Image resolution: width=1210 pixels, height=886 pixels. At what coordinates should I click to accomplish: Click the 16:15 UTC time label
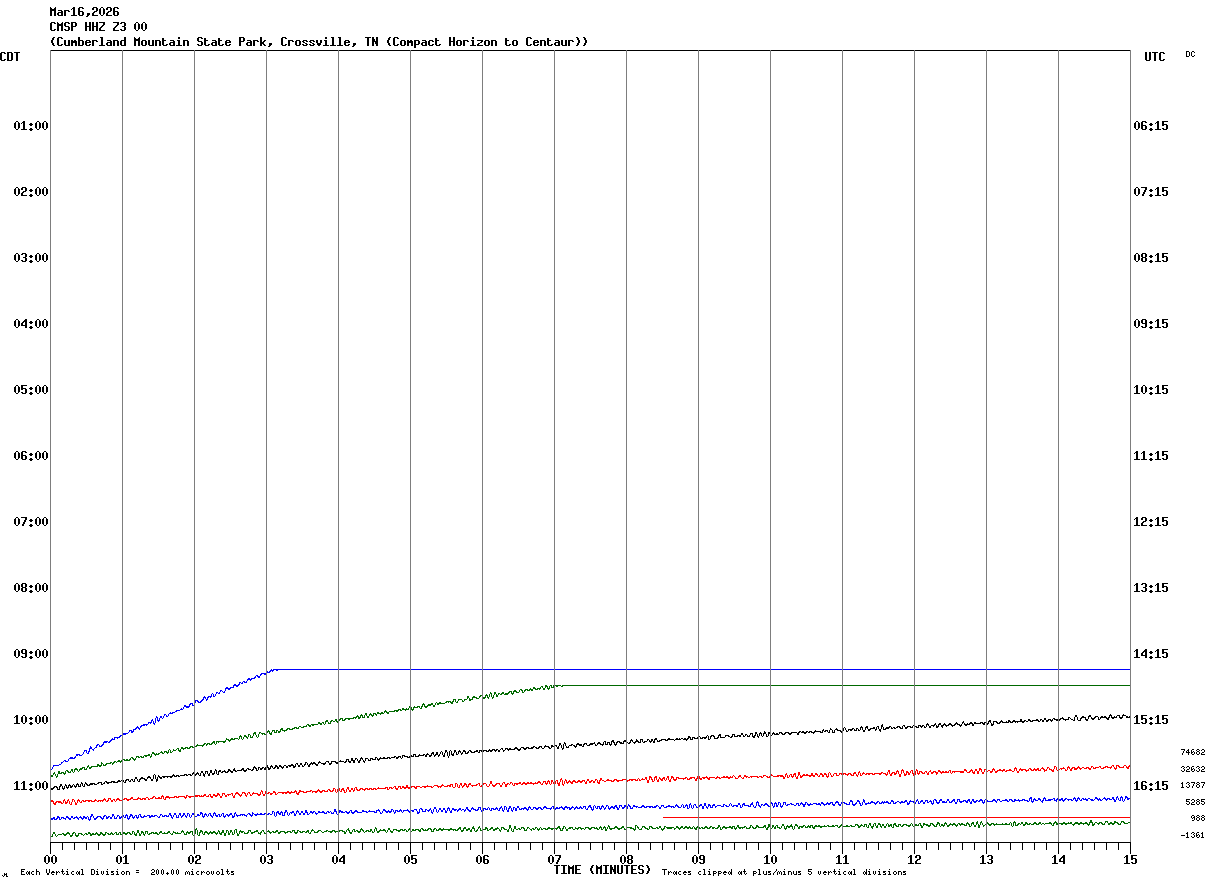[1151, 786]
